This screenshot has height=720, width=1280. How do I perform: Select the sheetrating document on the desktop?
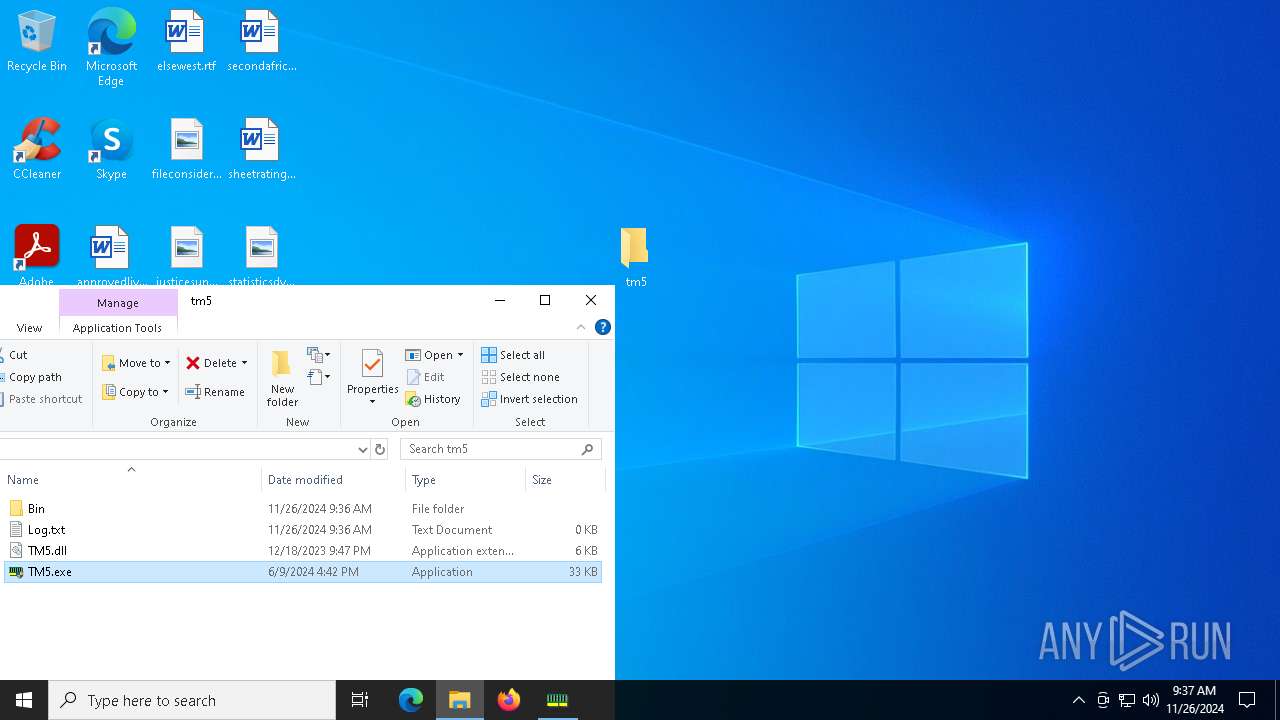(x=261, y=150)
